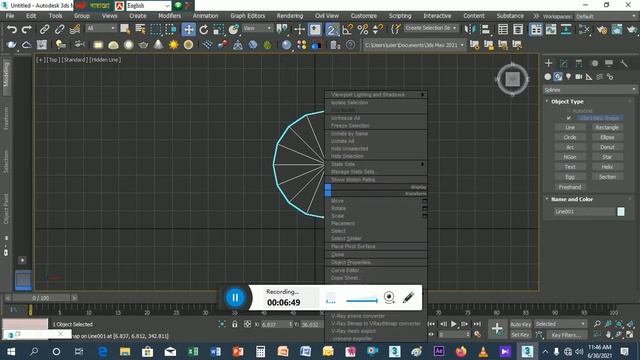Choose Freeze Selection in the quad menu
Image resolution: width=640 pixels, height=360 pixels.
click(350, 126)
